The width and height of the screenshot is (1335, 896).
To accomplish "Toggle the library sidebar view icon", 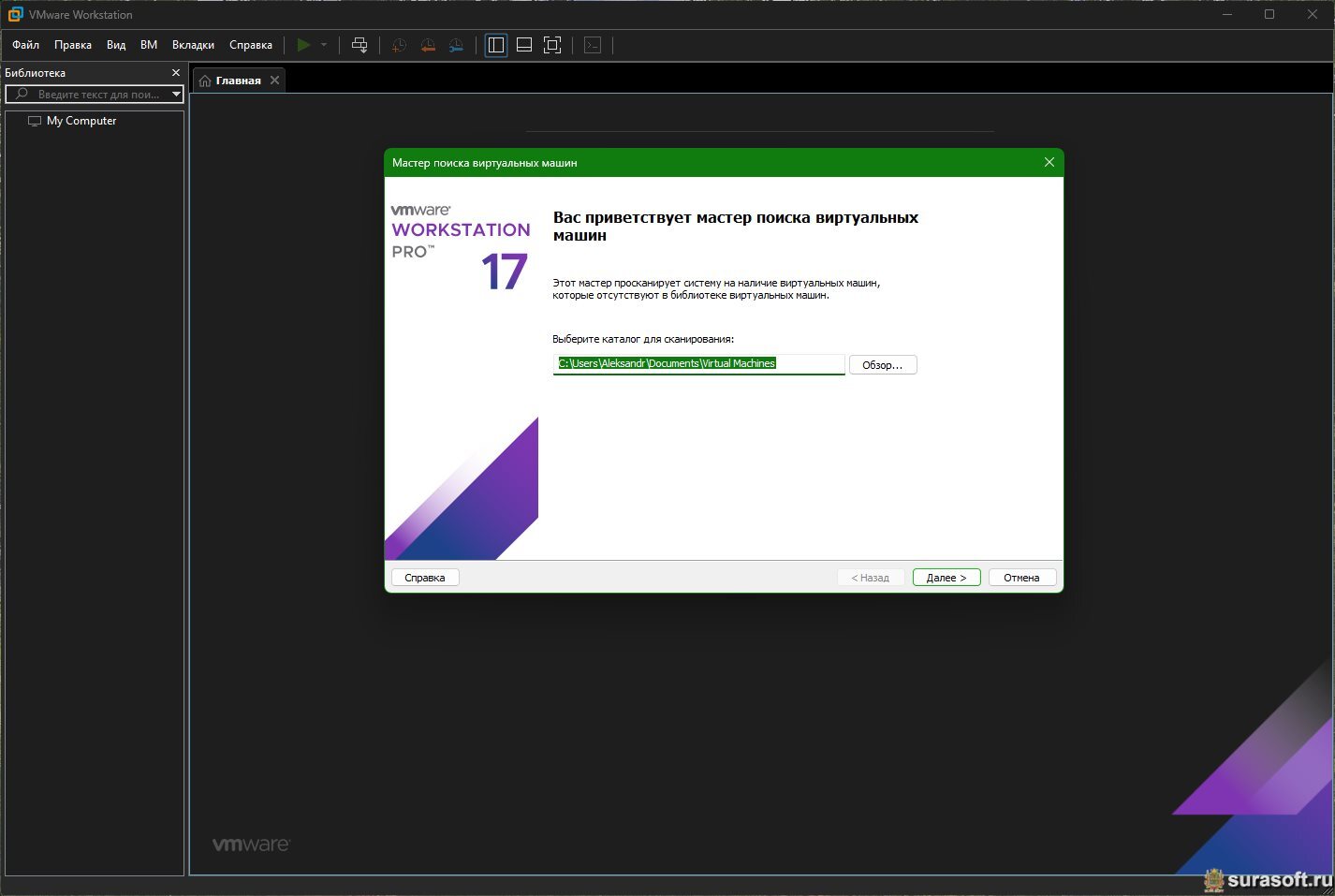I will point(496,45).
